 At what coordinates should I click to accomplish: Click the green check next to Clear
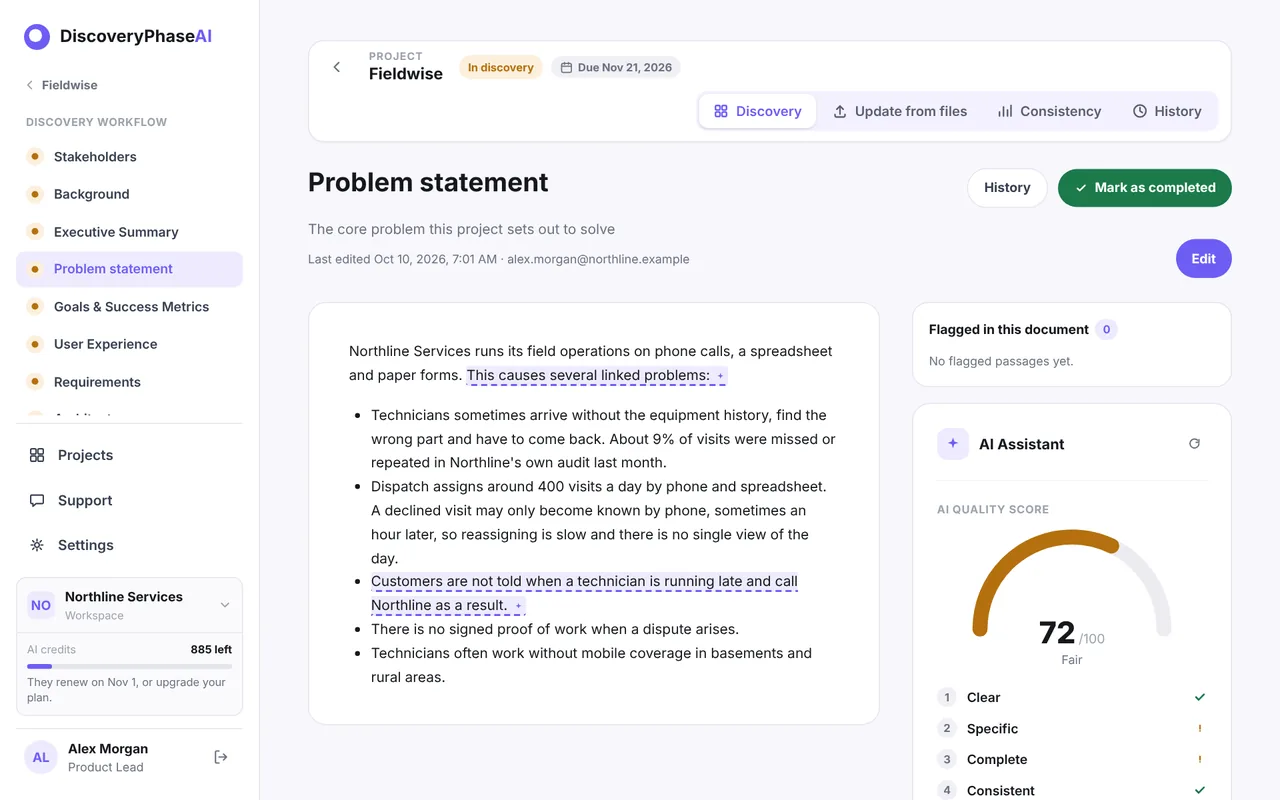pos(1200,697)
